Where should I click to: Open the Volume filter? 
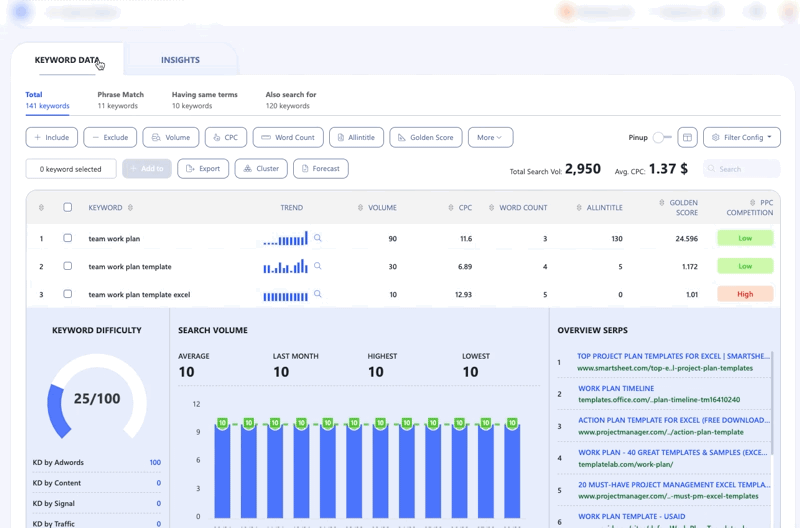[171, 137]
